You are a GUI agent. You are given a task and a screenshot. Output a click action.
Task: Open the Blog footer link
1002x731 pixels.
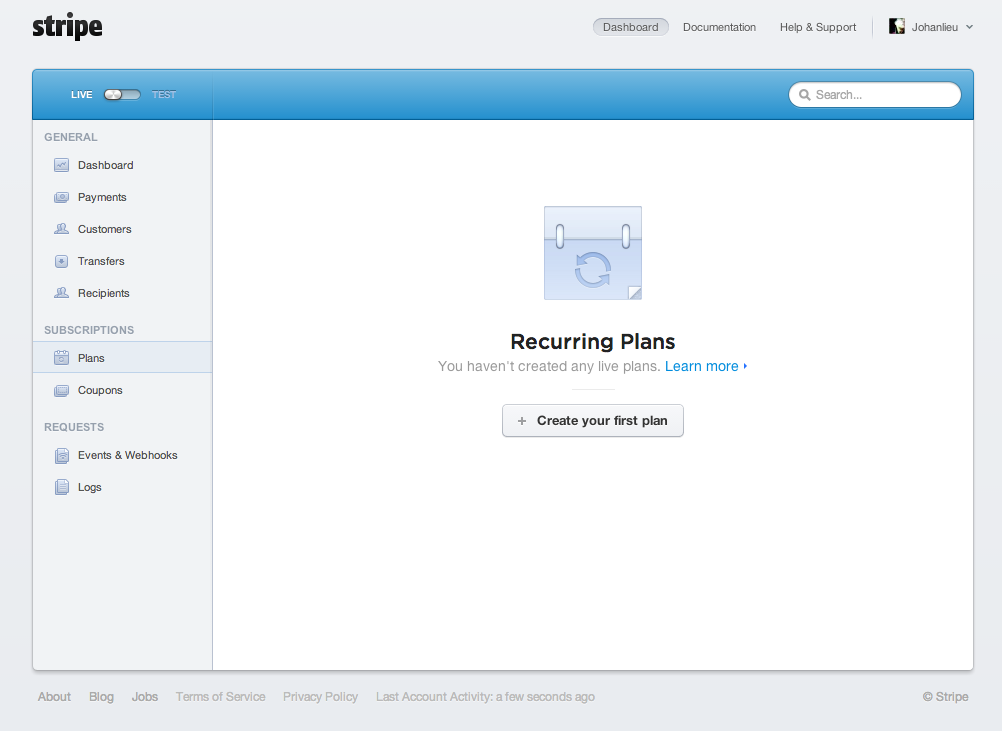point(102,696)
